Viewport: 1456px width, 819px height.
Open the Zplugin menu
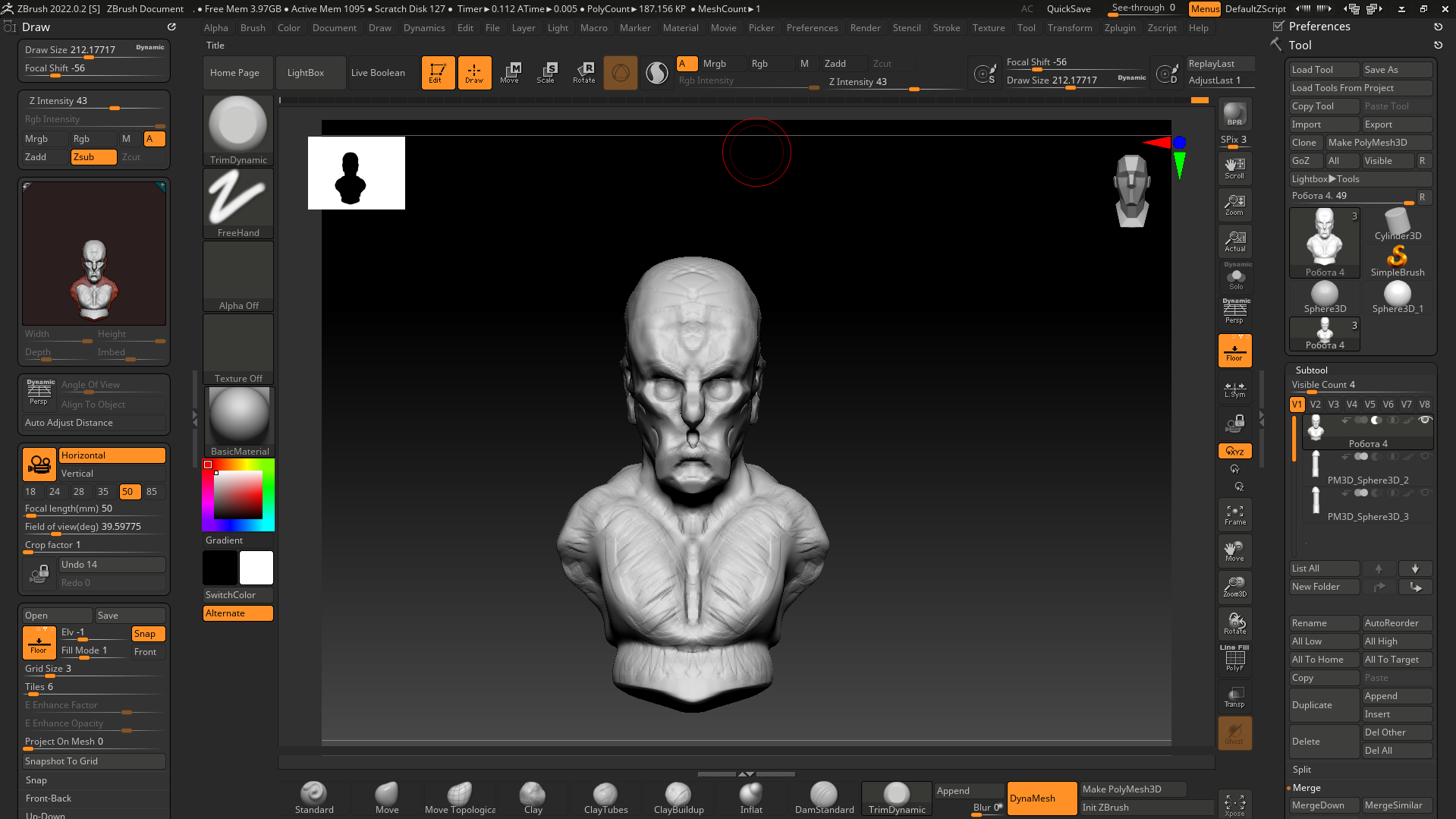[1119, 28]
